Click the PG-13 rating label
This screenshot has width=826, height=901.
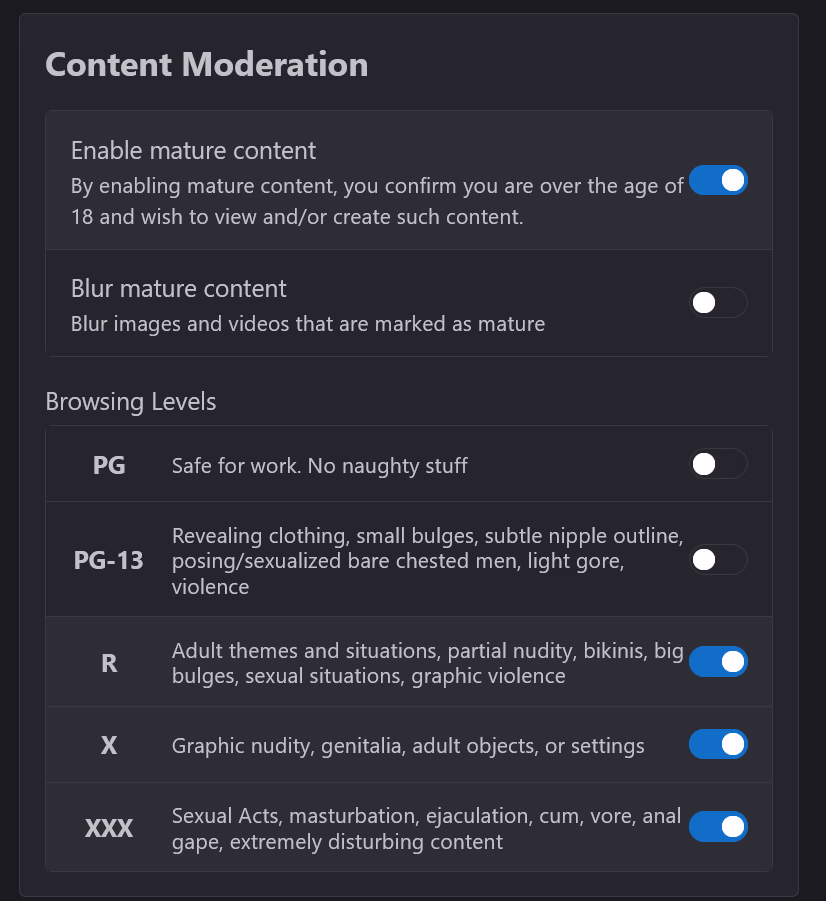pos(109,560)
